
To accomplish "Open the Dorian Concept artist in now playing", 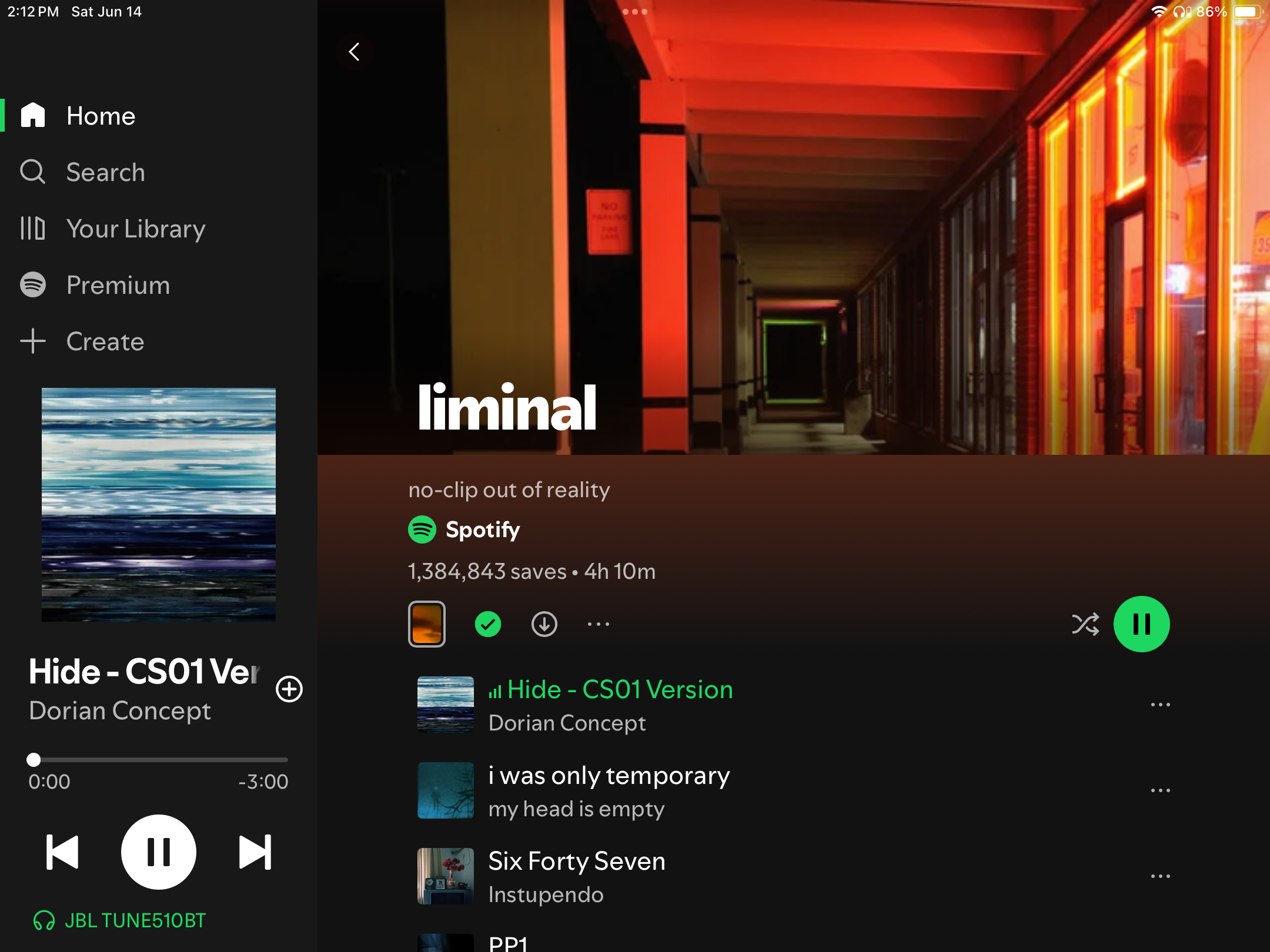I will click(120, 710).
